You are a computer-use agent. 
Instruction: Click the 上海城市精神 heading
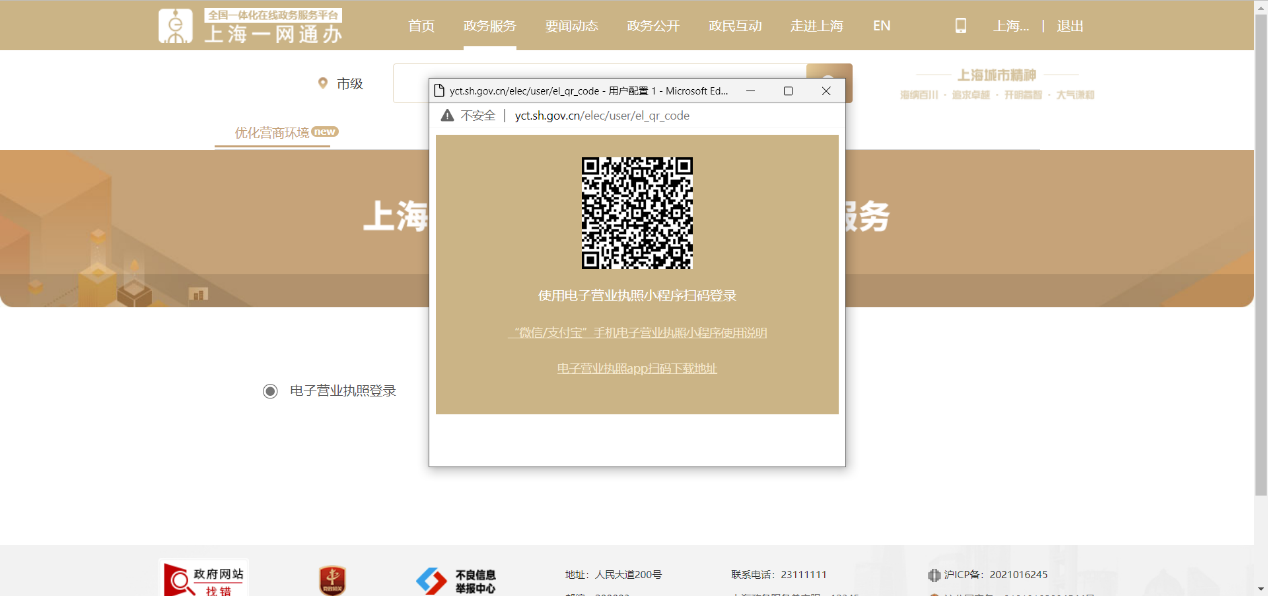tap(997, 75)
